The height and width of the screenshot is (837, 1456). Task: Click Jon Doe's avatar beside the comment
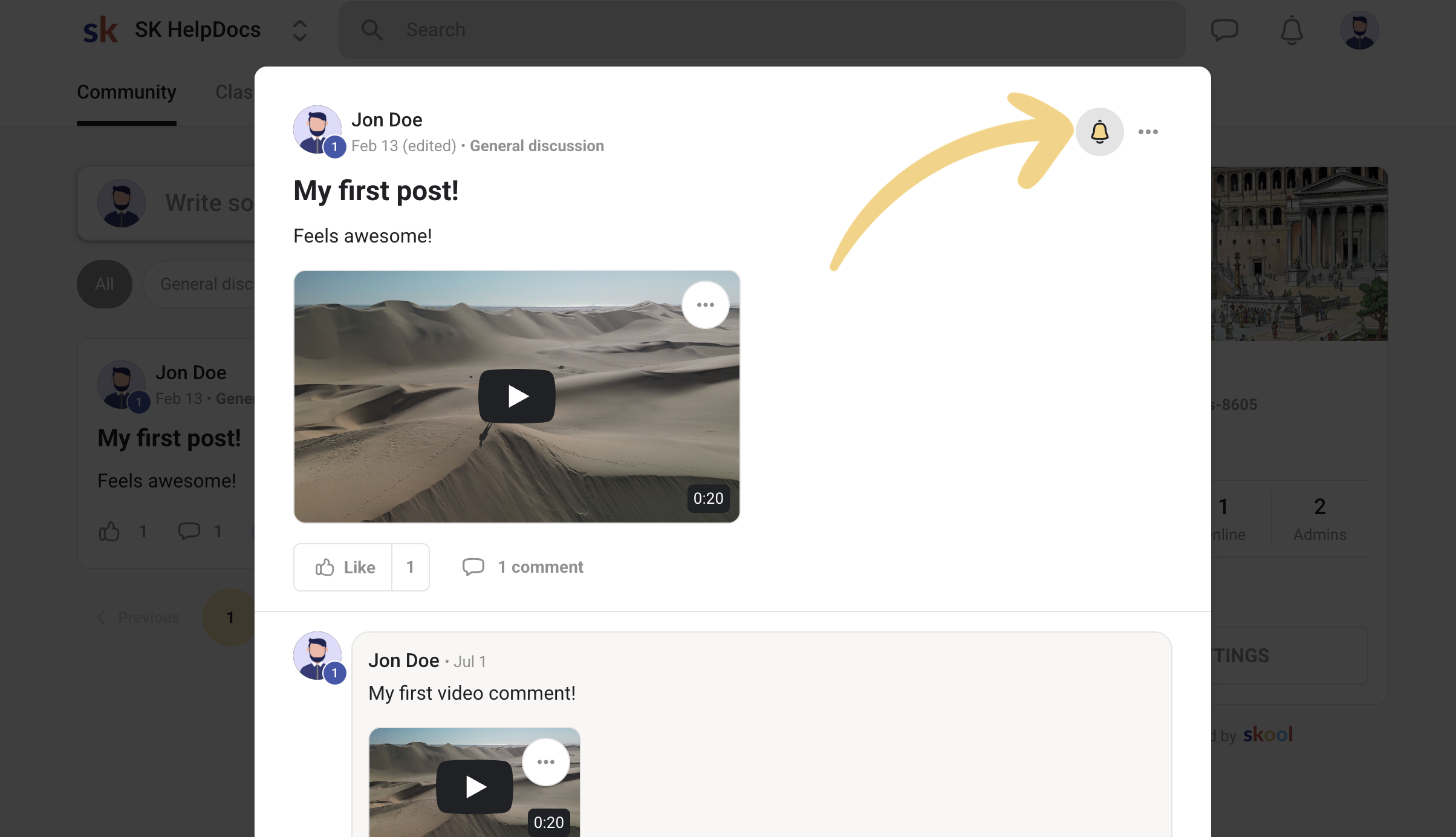(317, 656)
